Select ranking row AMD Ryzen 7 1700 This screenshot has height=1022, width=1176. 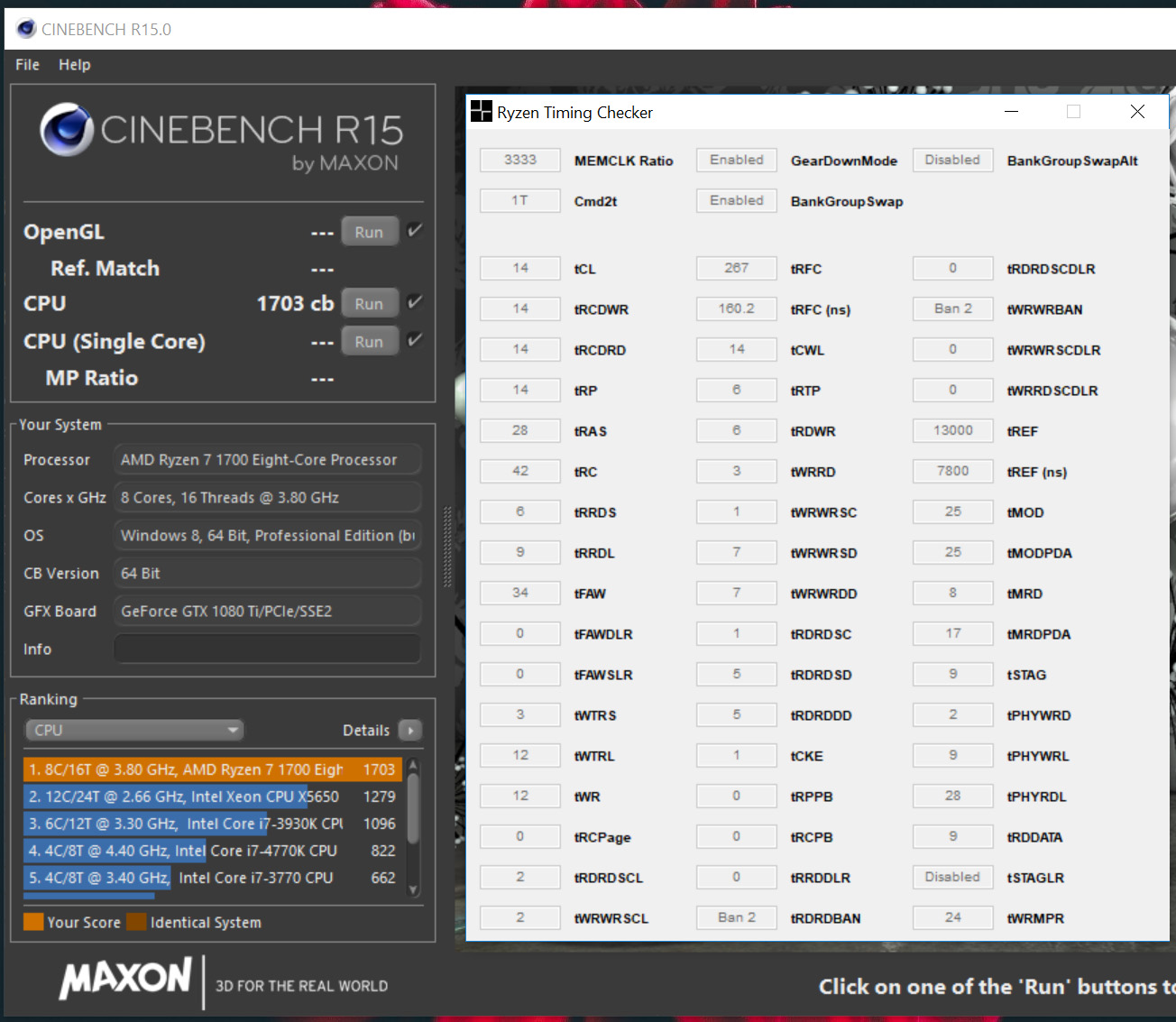coord(213,769)
